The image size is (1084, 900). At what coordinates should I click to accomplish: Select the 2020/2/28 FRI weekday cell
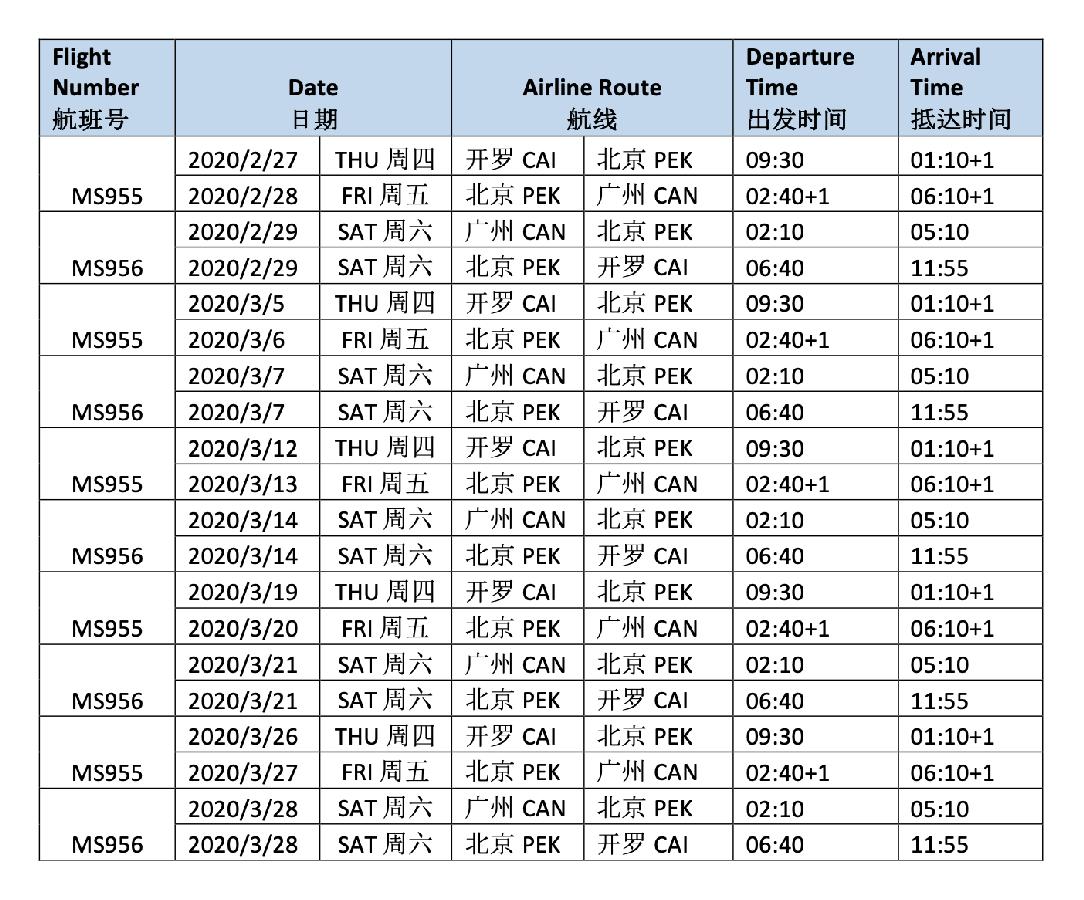(x=385, y=194)
